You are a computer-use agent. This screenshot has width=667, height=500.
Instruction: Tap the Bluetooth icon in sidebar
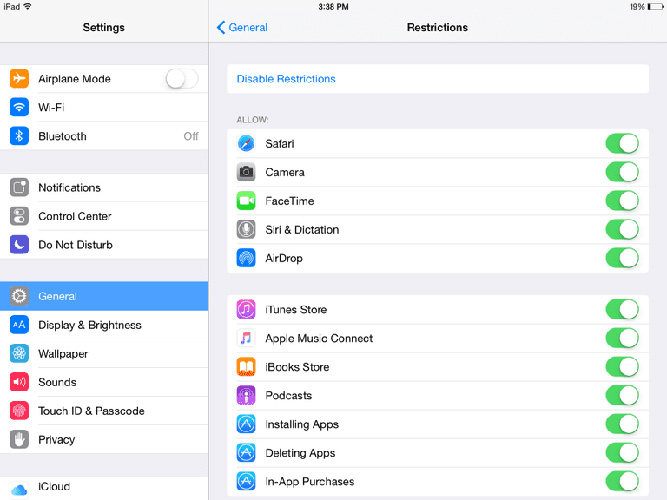coord(19,136)
